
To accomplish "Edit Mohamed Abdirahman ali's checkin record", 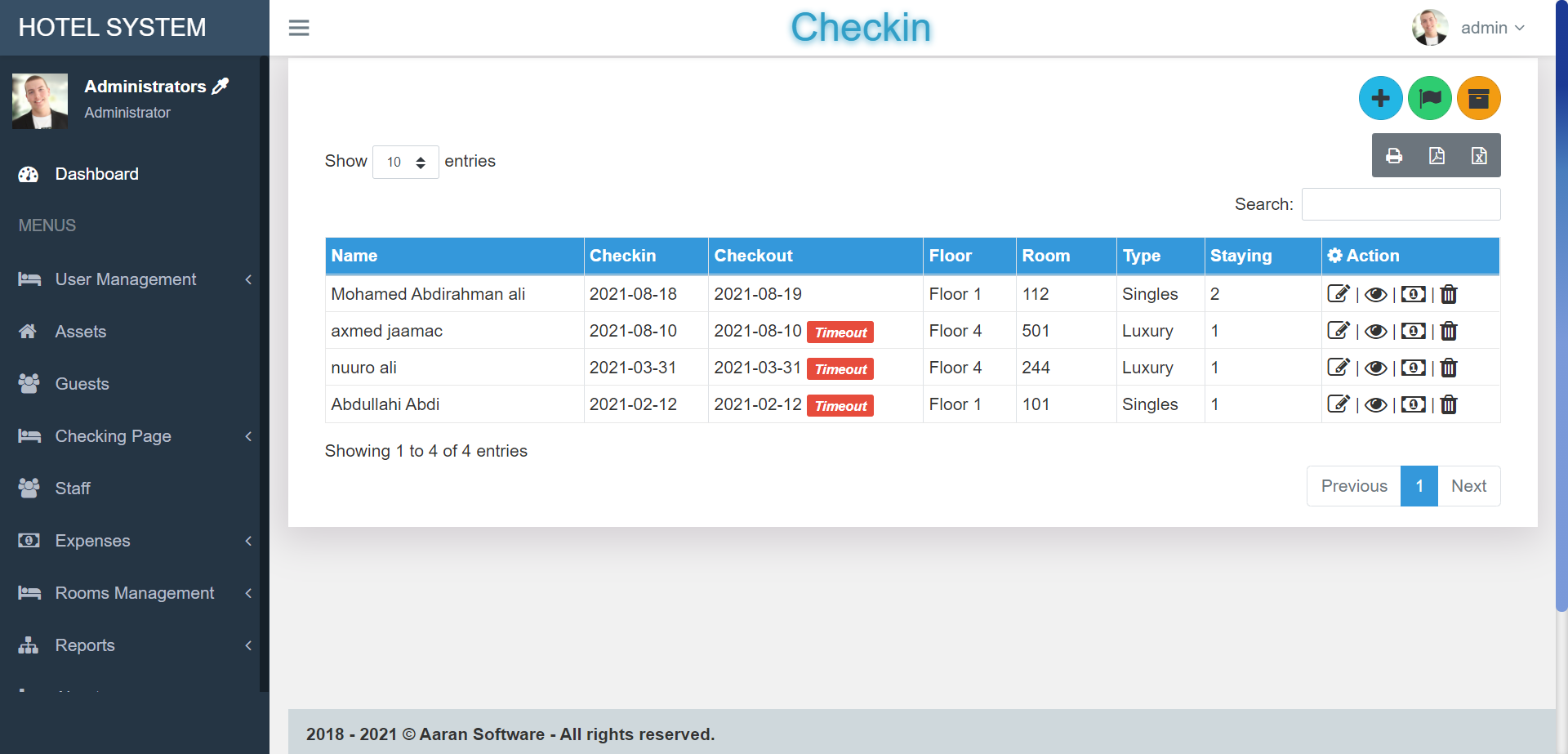I will (x=1339, y=293).
